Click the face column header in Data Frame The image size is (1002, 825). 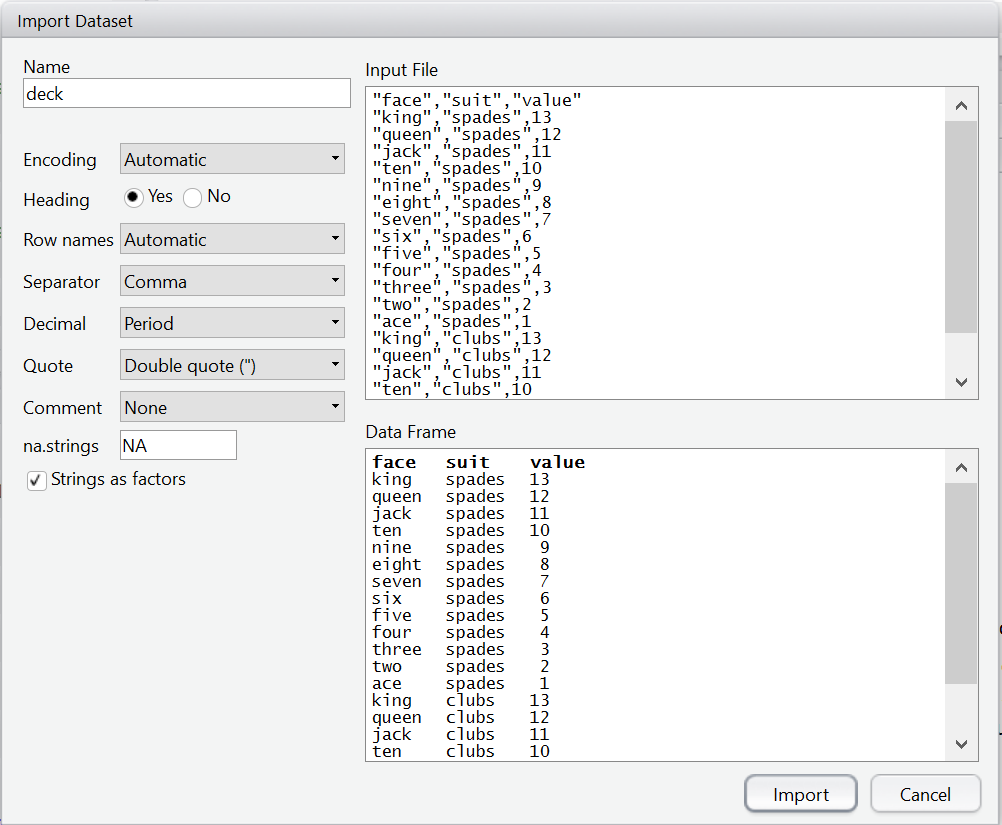tap(394, 462)
